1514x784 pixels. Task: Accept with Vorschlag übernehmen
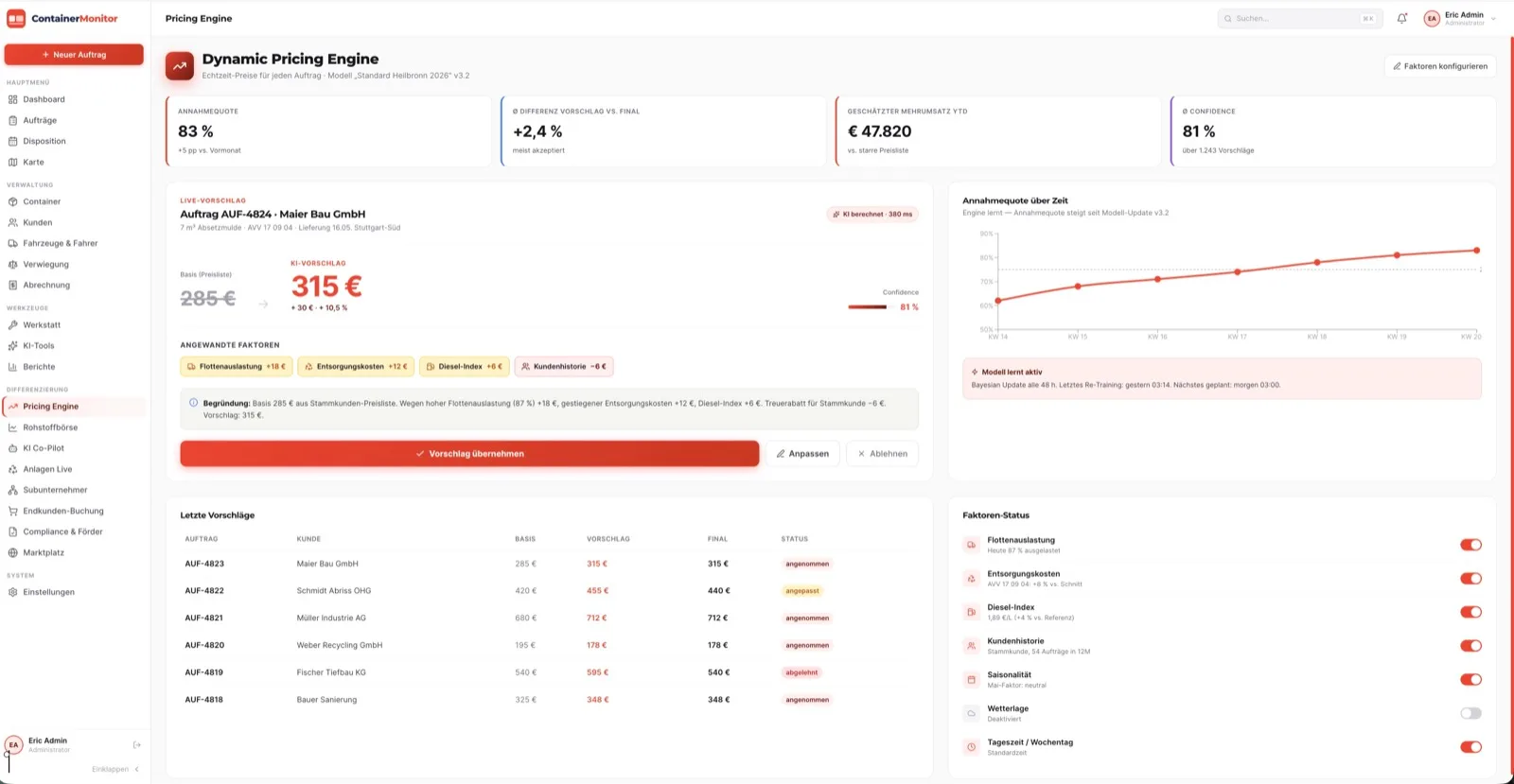469,454
